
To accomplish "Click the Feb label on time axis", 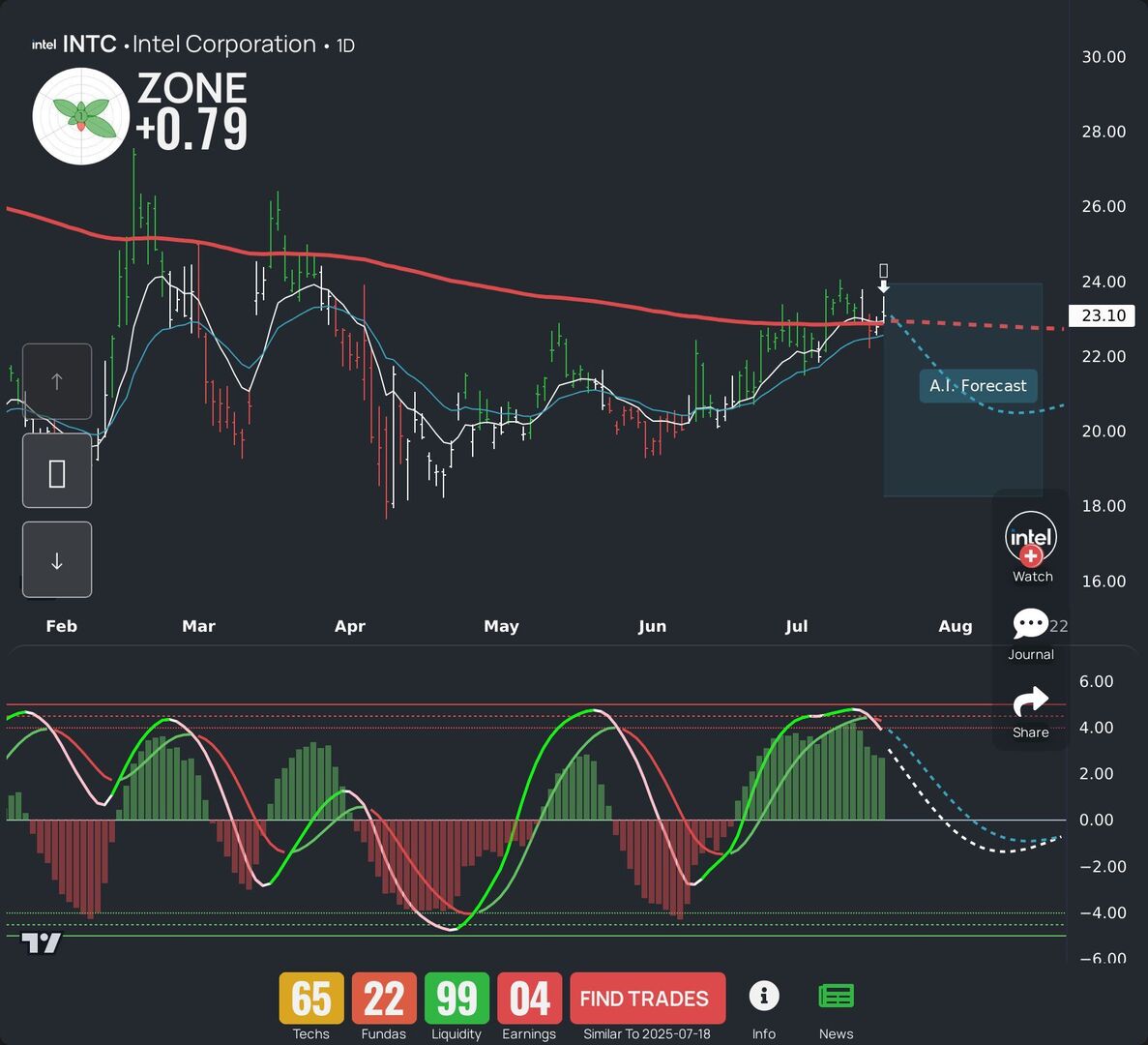I will coord(62,626).
